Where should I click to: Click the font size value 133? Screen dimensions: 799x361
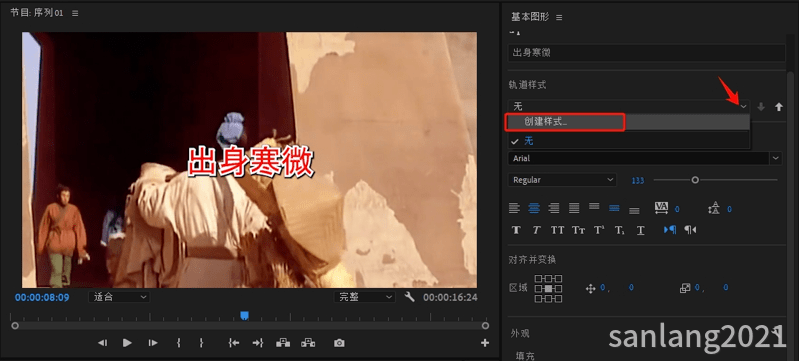pos(637,180)
